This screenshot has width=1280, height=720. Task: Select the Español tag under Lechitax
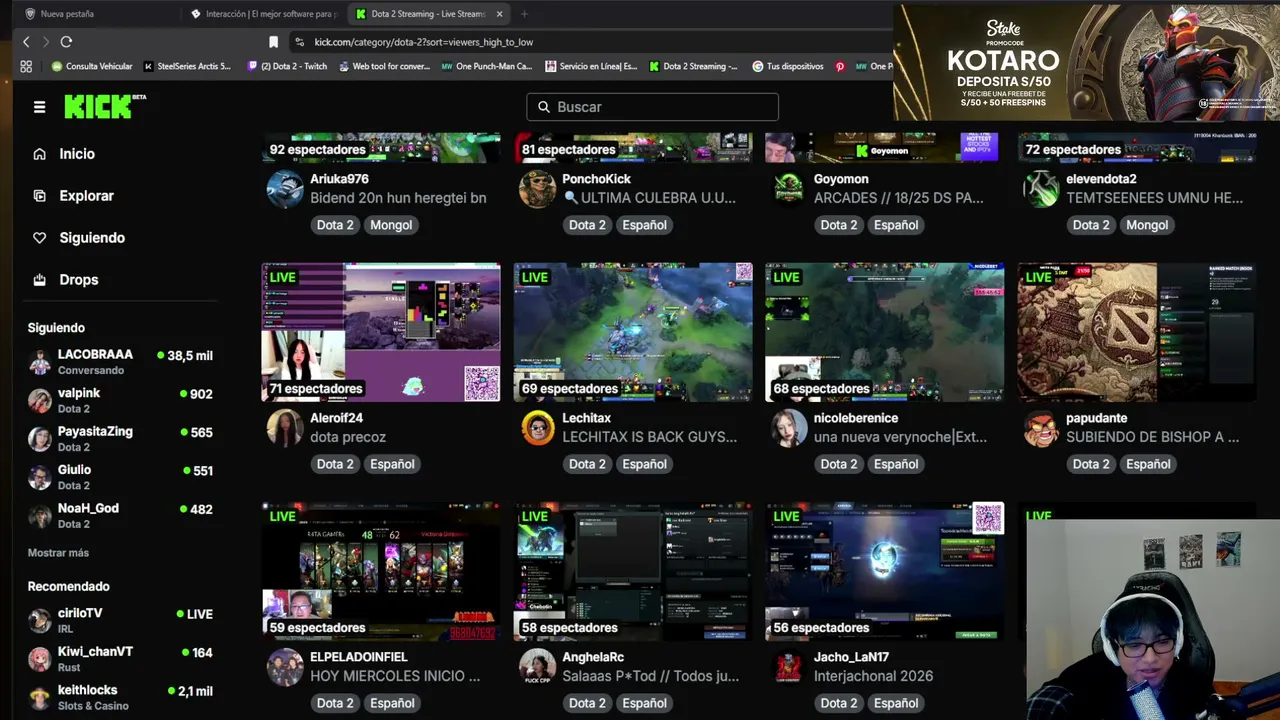click(644, 464)
